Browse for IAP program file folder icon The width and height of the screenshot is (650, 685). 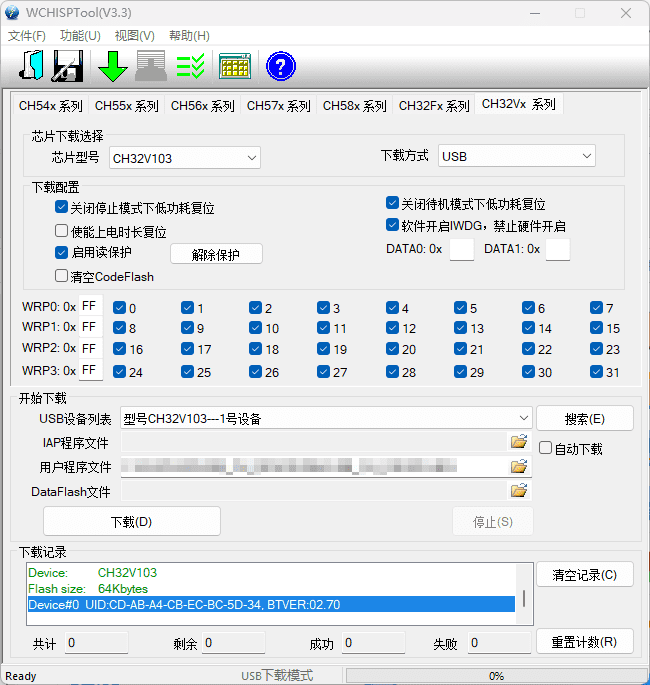tap(519, 442)
